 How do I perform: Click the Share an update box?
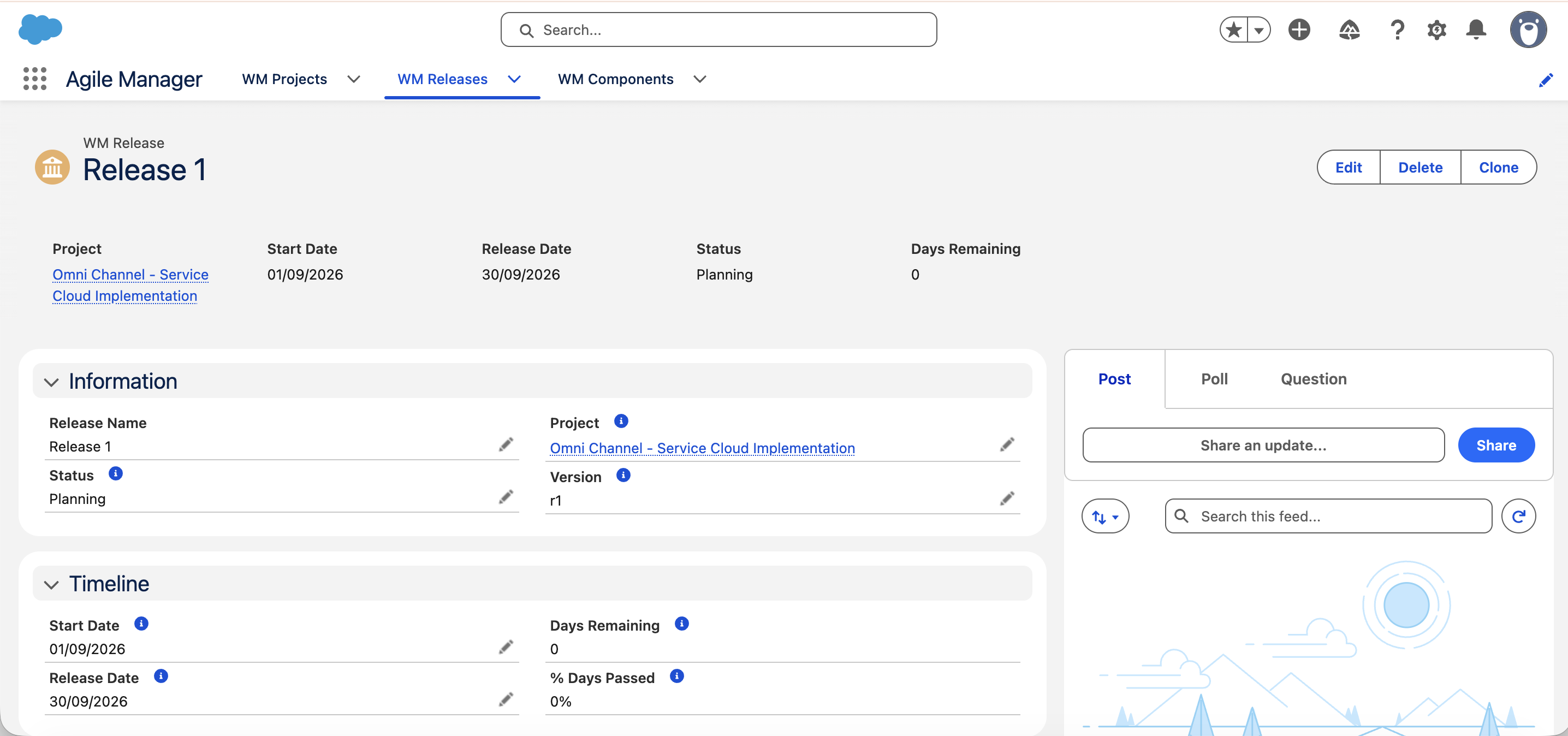1263,445
